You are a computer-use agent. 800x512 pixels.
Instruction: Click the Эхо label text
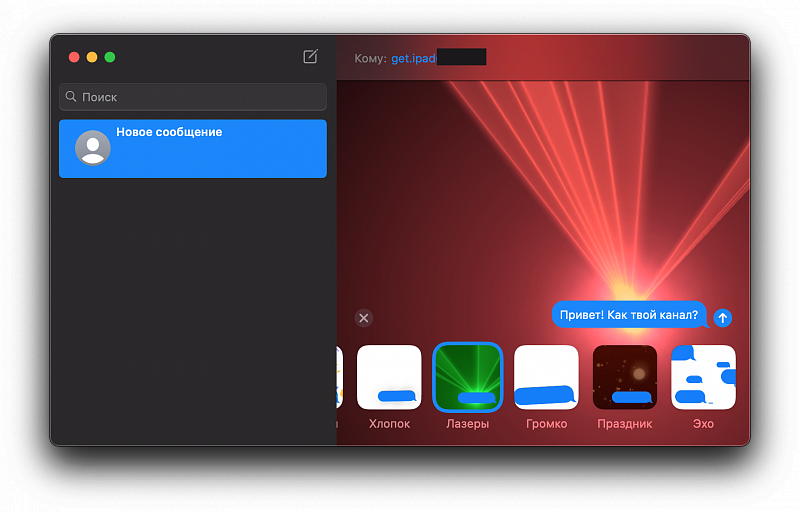click(x=703, y=424)
